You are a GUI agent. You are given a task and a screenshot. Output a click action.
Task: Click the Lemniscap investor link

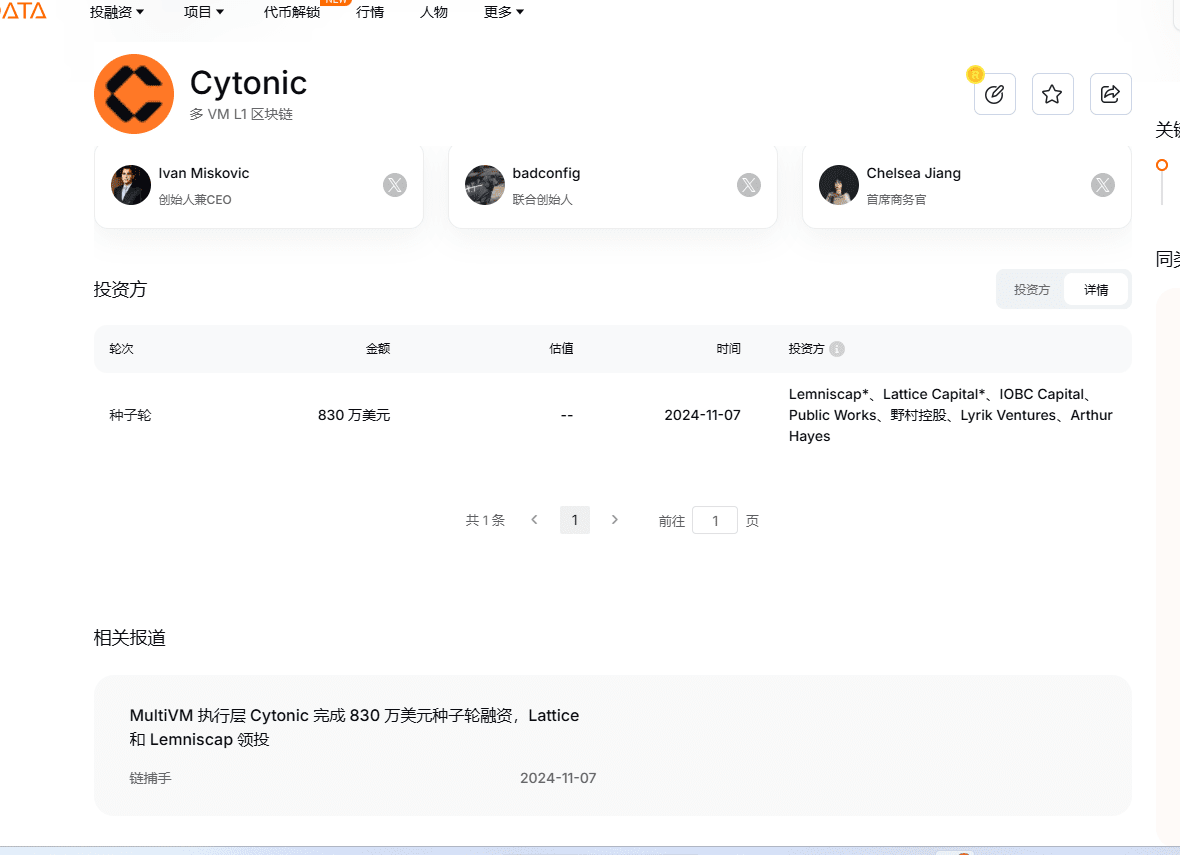click(x=828, y=394)
